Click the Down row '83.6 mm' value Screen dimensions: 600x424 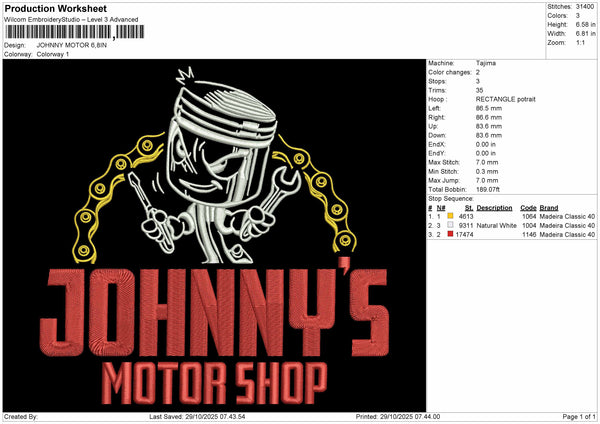pos(489,135)
